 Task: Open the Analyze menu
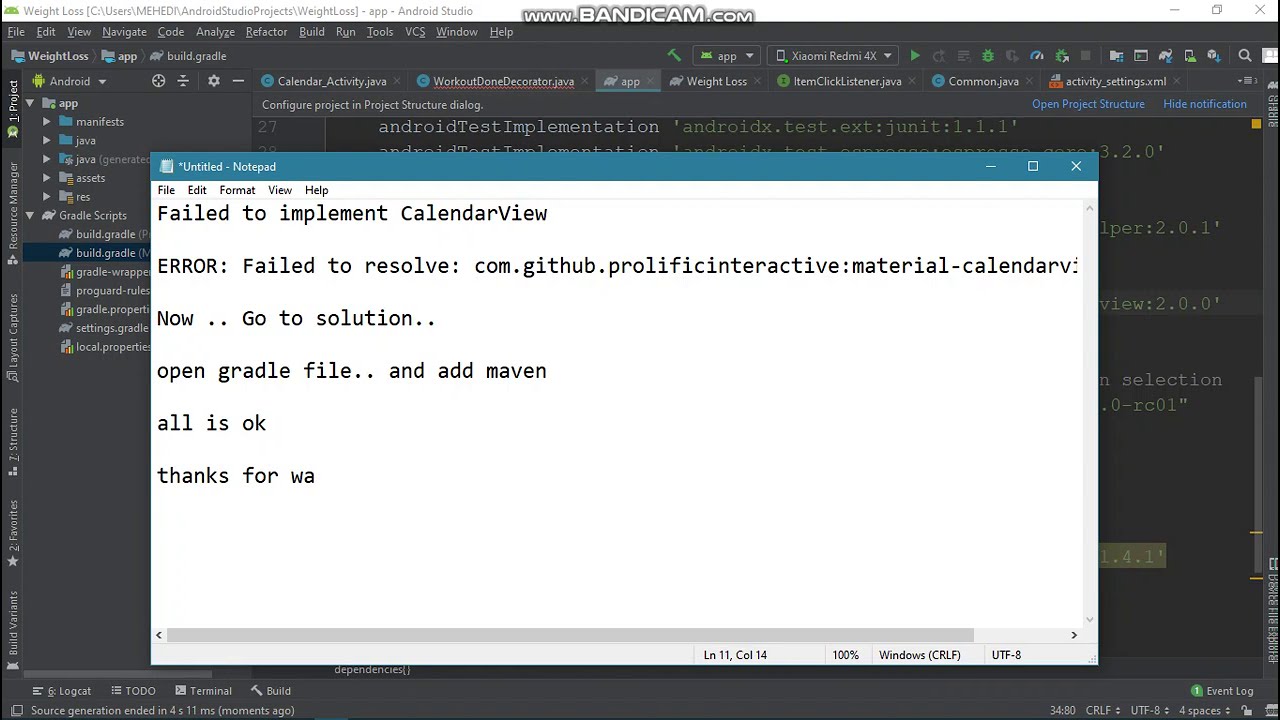point(215,32)
